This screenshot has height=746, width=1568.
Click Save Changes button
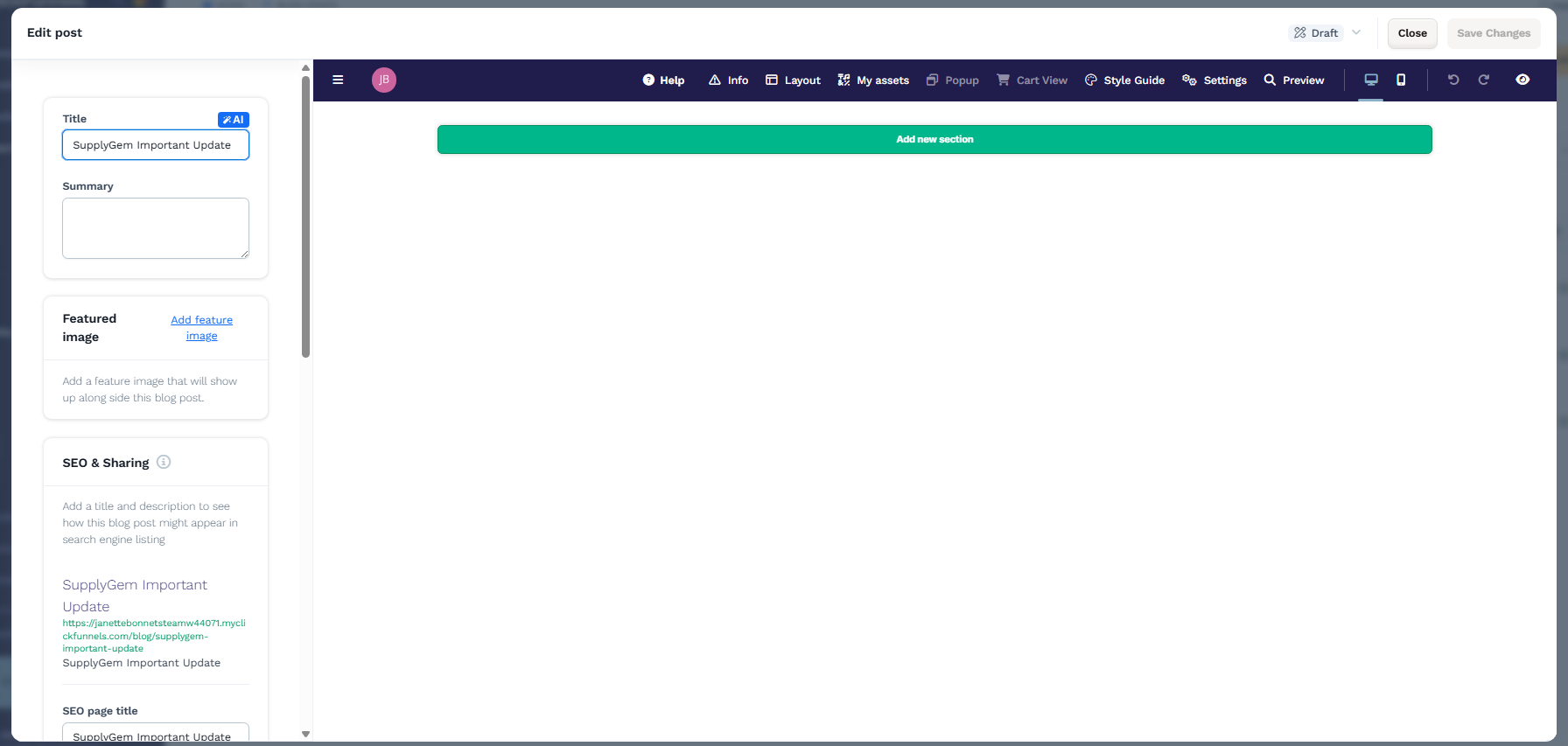1494,33
